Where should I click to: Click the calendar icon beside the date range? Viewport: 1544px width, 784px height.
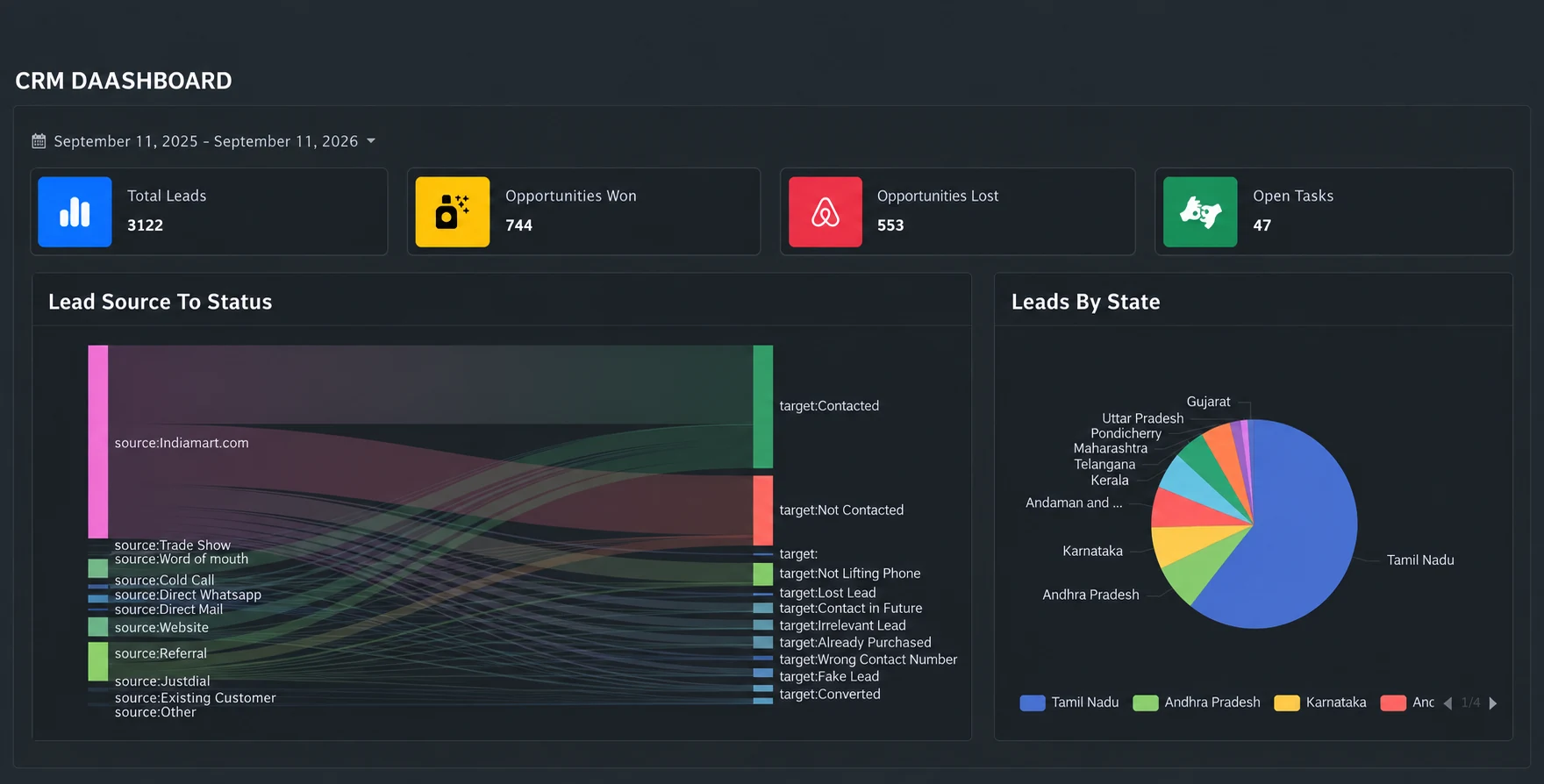pos(39,141)
